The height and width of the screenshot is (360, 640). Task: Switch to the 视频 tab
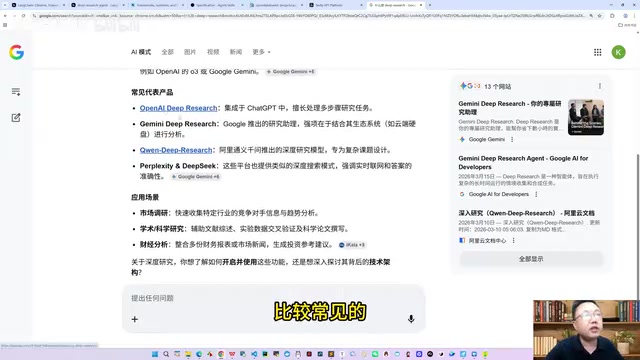pyautogui.click(x=213, y=52)
